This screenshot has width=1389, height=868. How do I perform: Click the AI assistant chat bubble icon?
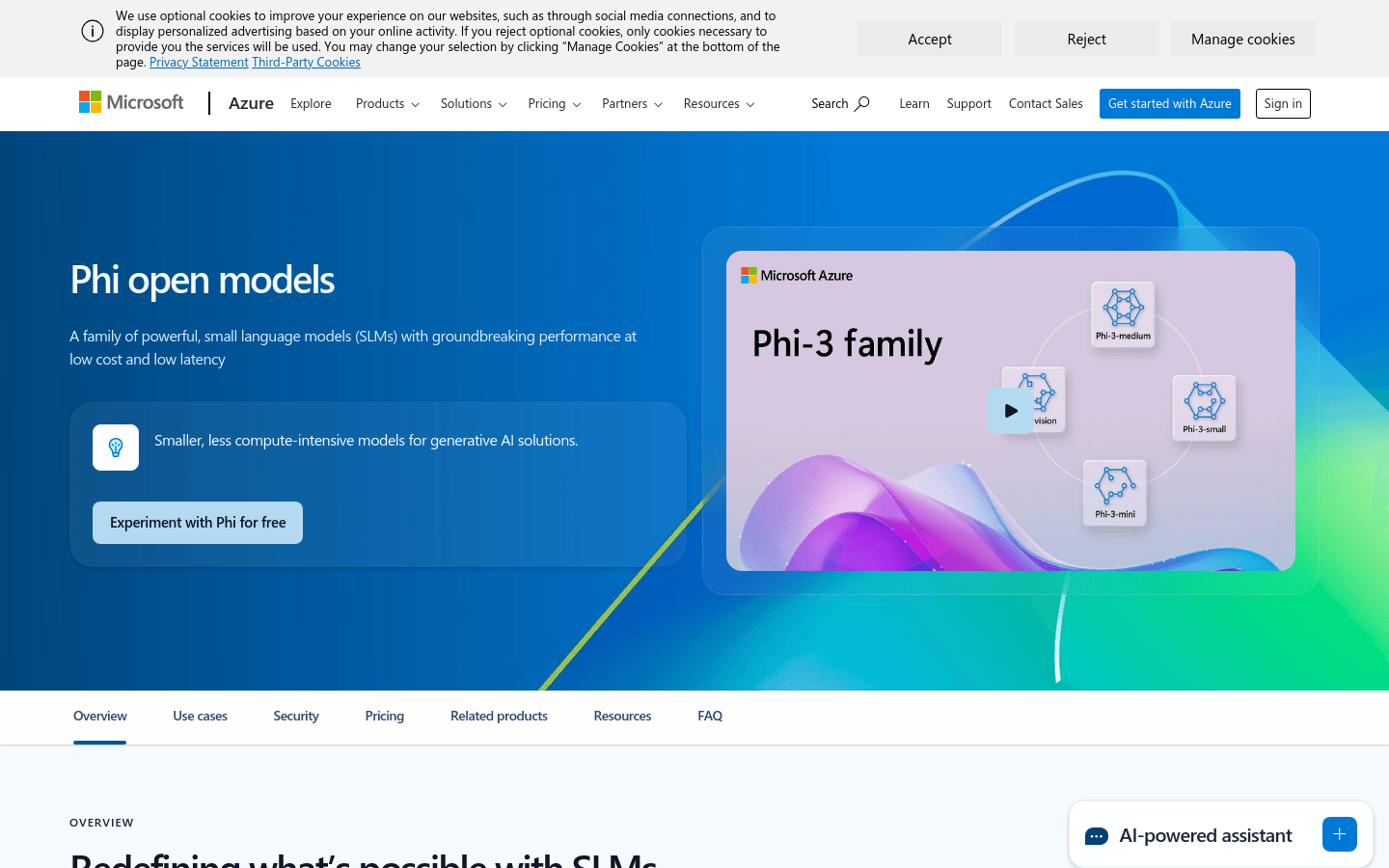click(1097, 835)
